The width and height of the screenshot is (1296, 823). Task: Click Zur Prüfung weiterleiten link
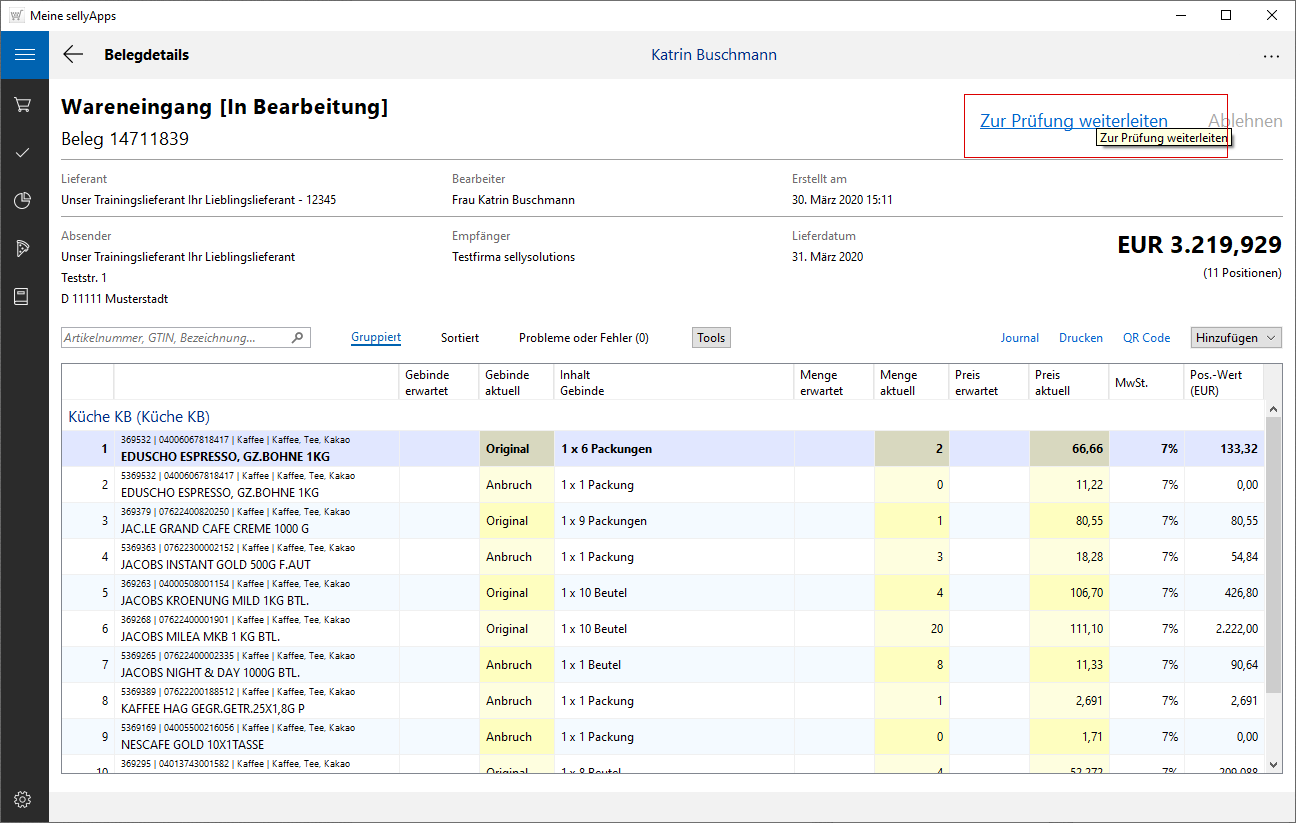[x=1073, y=121]
